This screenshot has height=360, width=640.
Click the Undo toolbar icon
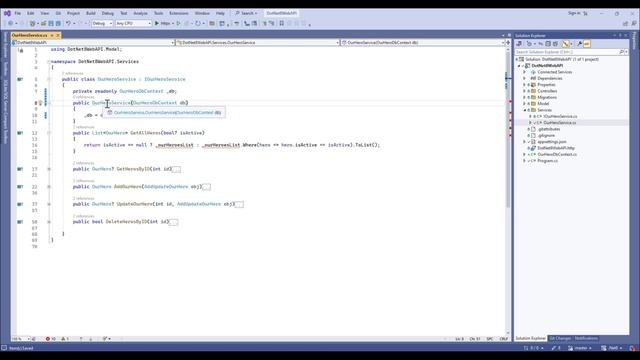68,24
